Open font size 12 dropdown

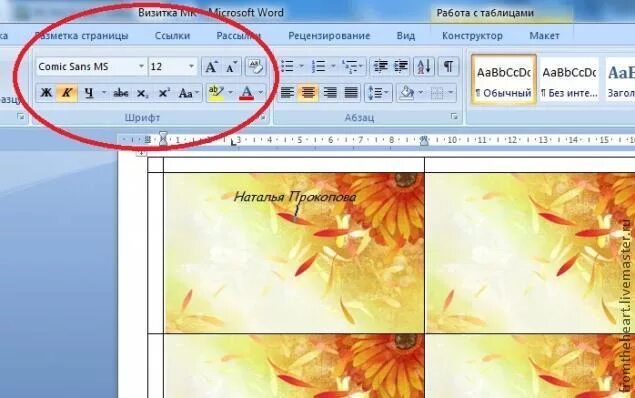(191, 66)
